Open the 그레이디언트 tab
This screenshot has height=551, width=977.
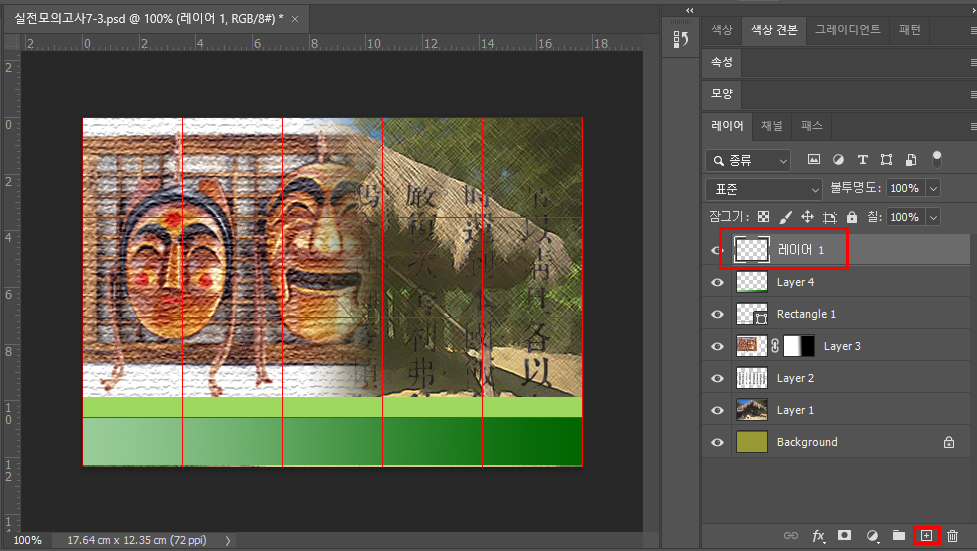pyautogui.click(x=847, y=30)
